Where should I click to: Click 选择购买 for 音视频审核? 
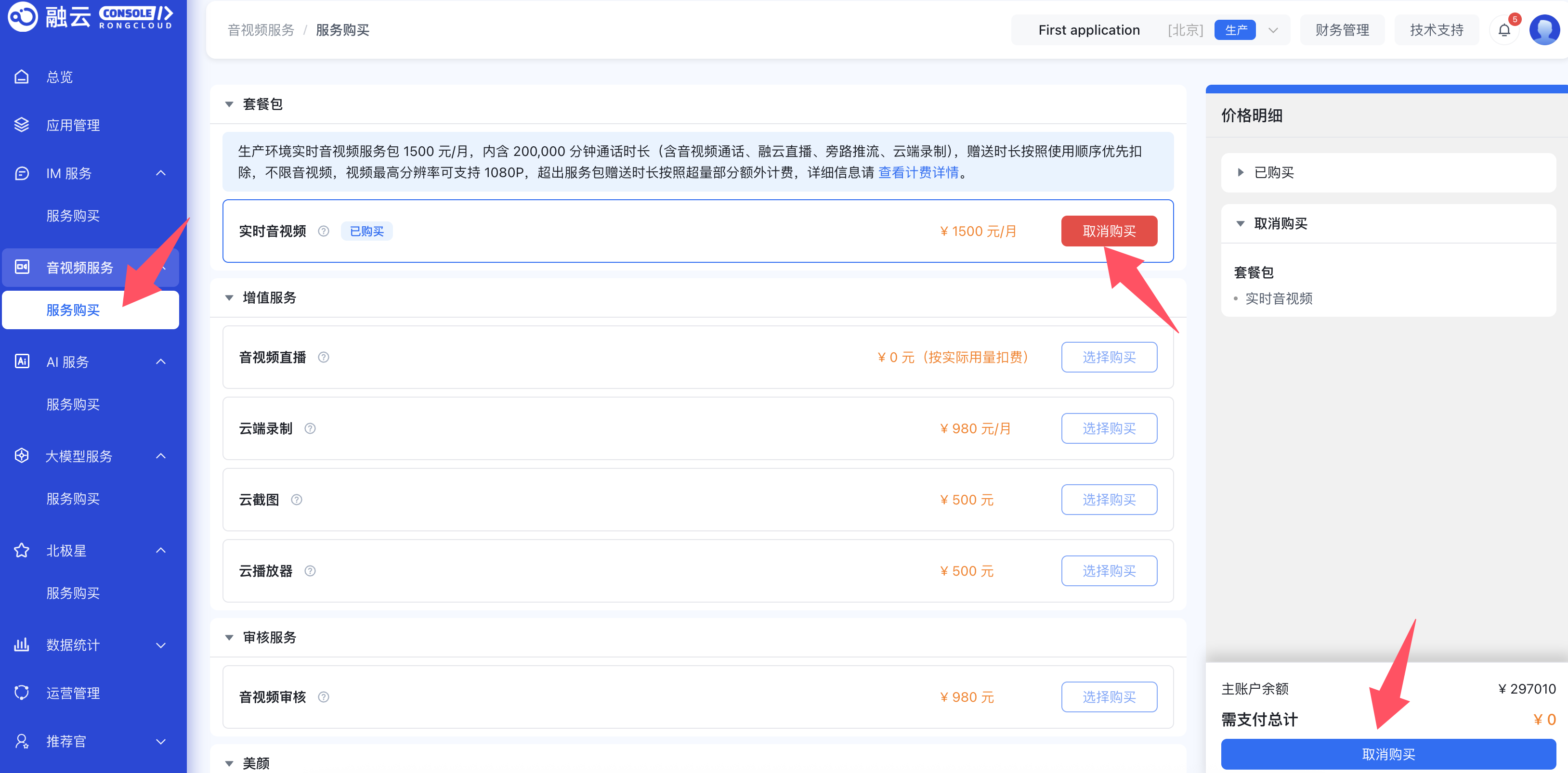click(x=1109, y=696)
